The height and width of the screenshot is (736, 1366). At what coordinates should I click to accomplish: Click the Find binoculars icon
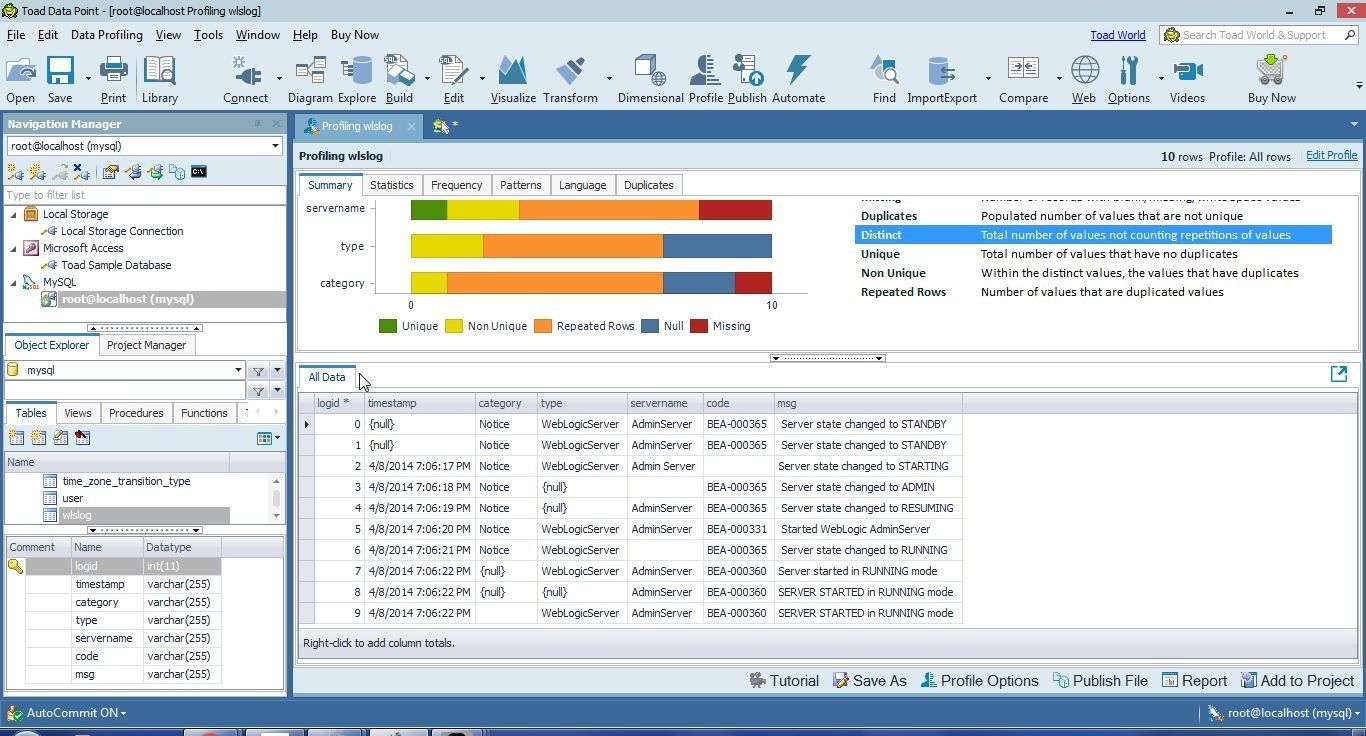(x=884, y=80)
